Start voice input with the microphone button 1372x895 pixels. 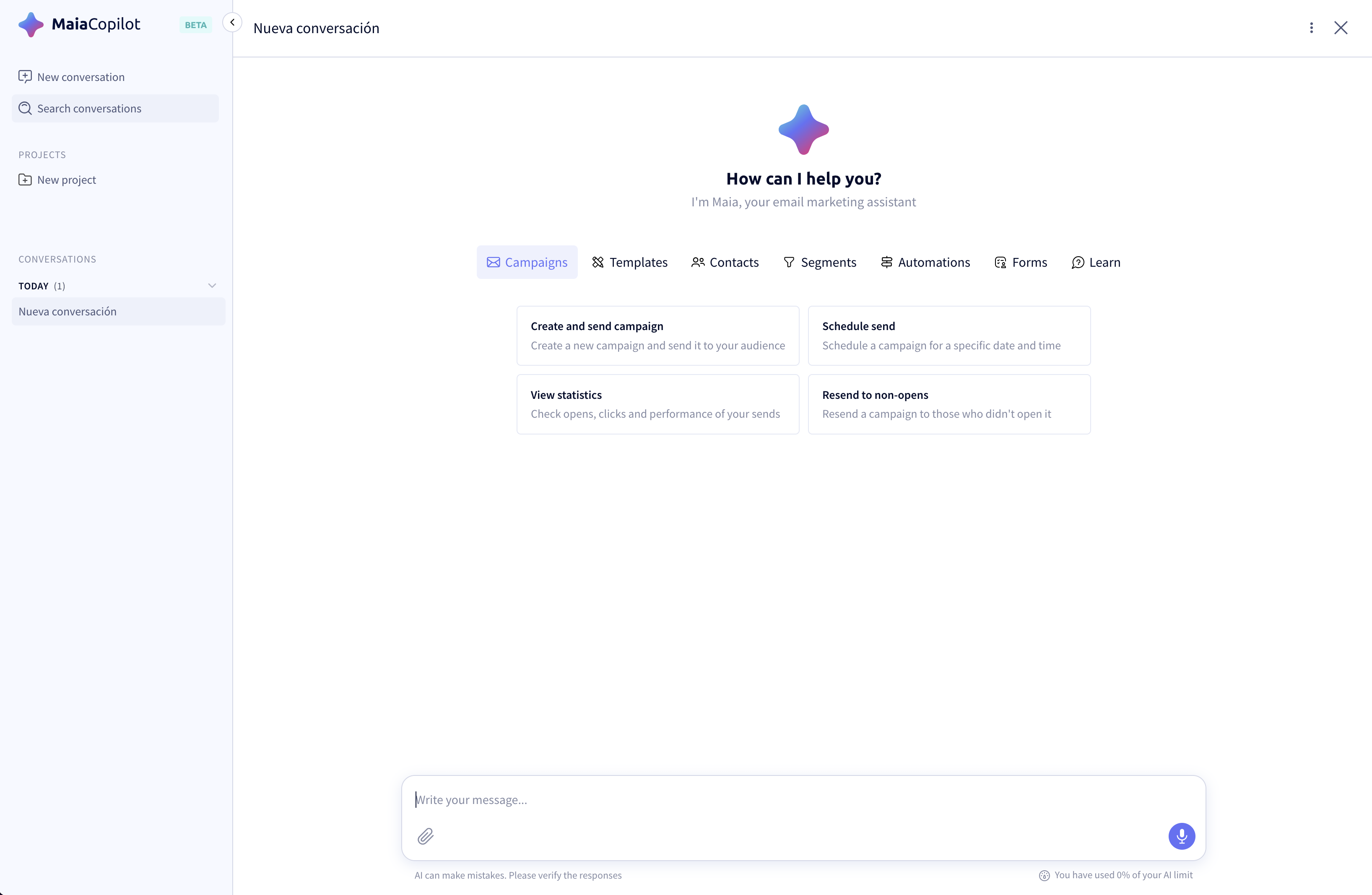(1182, 836)
